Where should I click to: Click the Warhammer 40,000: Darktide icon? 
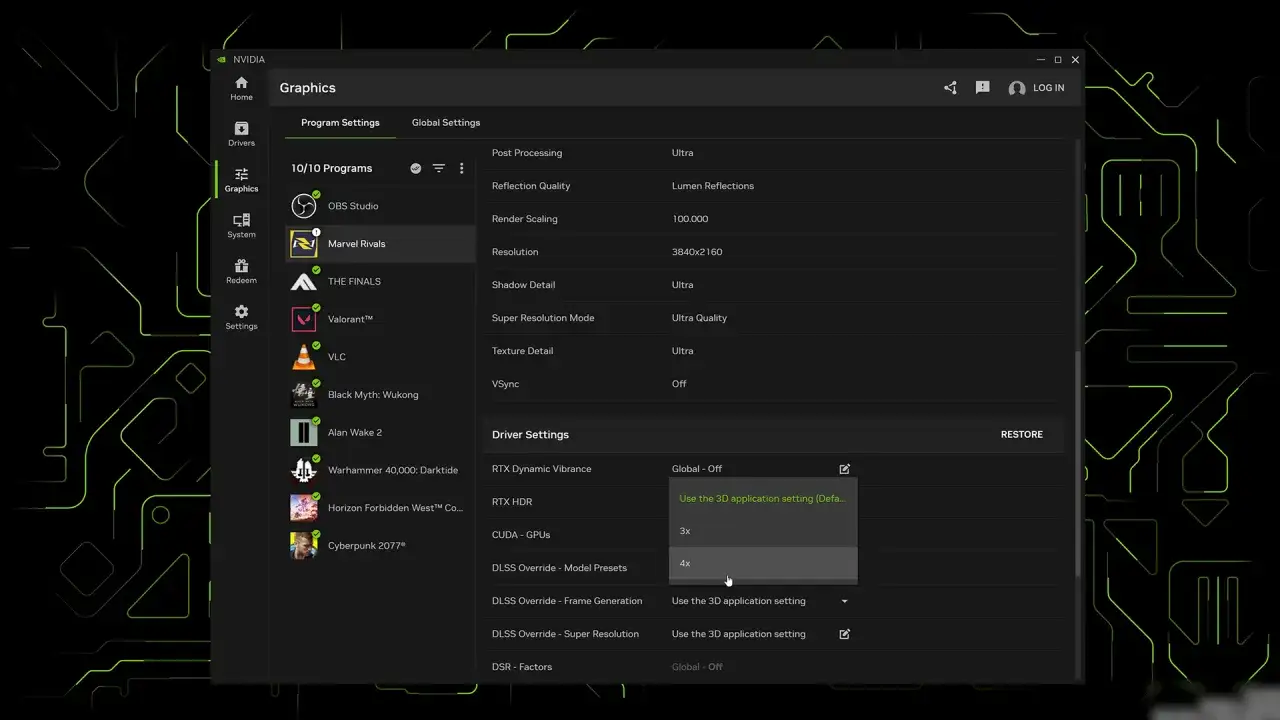304,470
